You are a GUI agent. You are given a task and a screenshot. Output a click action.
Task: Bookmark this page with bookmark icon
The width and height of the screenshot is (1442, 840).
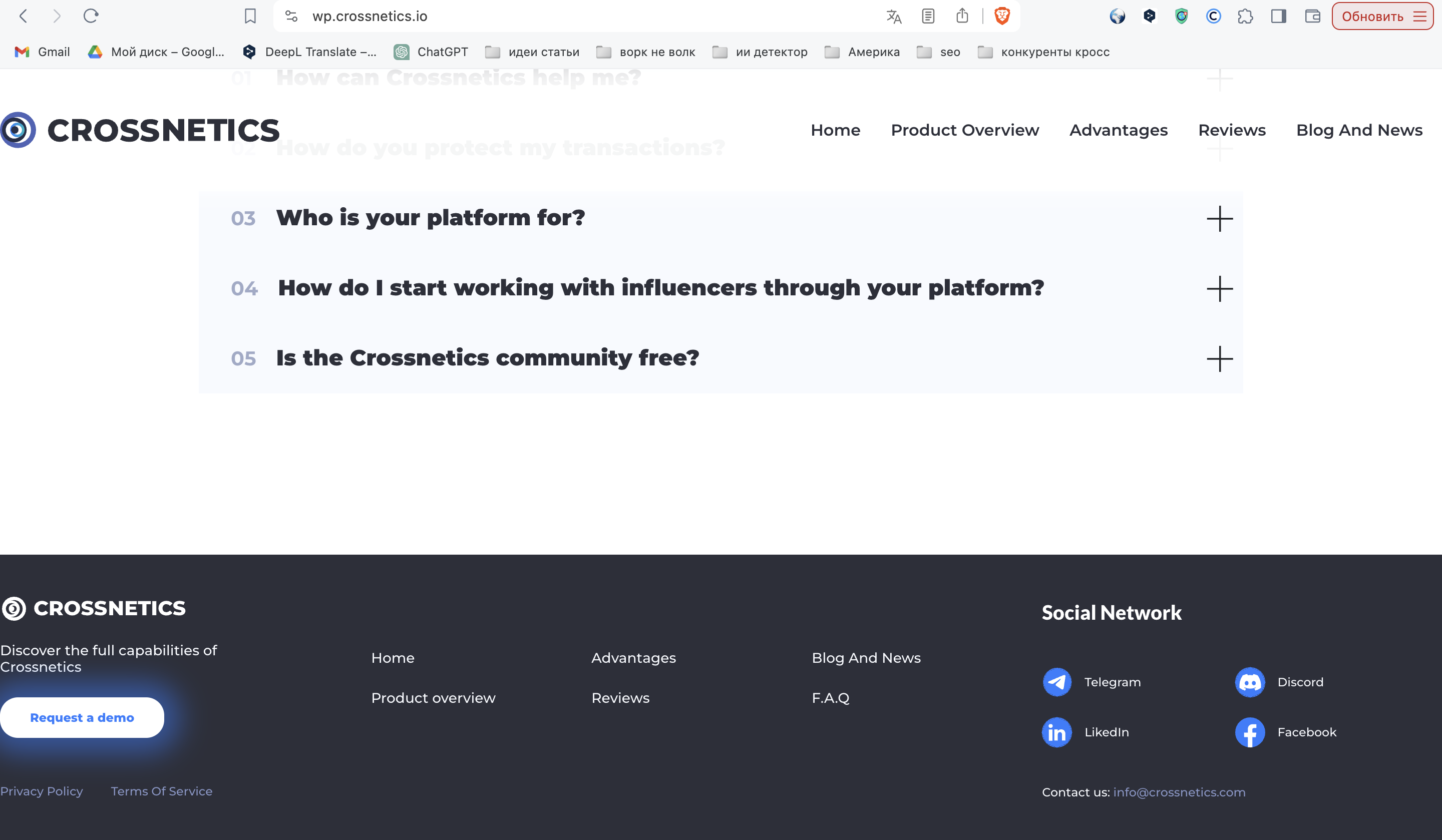coord(250,16)
